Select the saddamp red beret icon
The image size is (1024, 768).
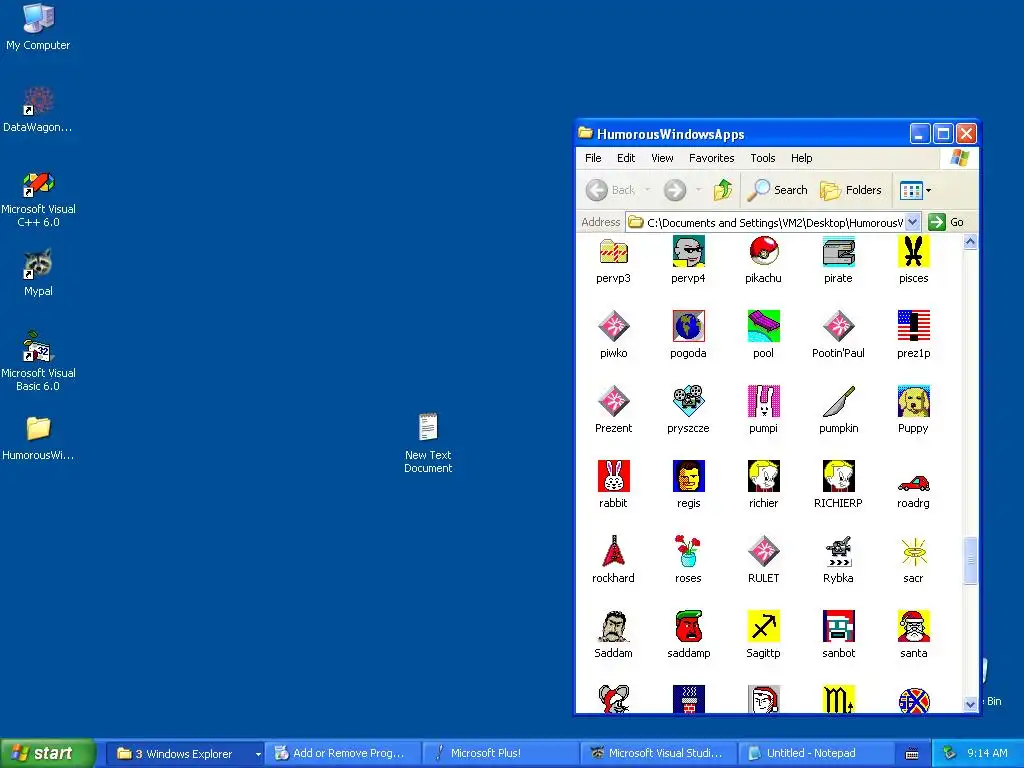(688, 626)
